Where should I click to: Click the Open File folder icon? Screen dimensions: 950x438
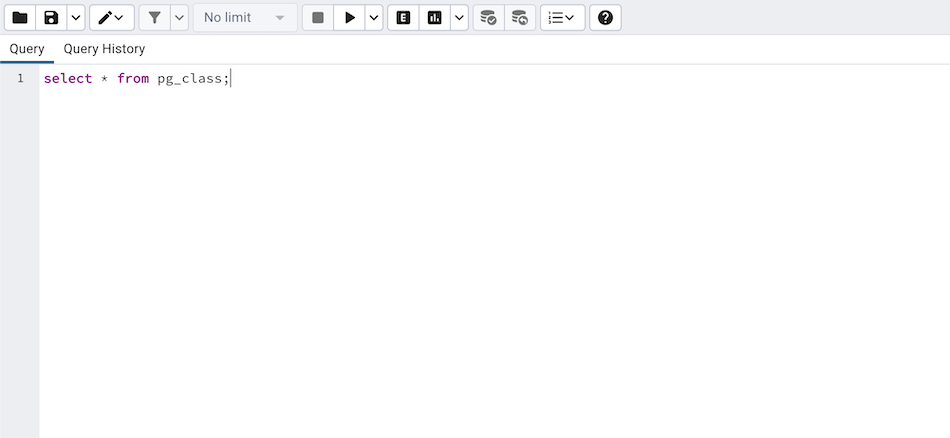(20, 18)
